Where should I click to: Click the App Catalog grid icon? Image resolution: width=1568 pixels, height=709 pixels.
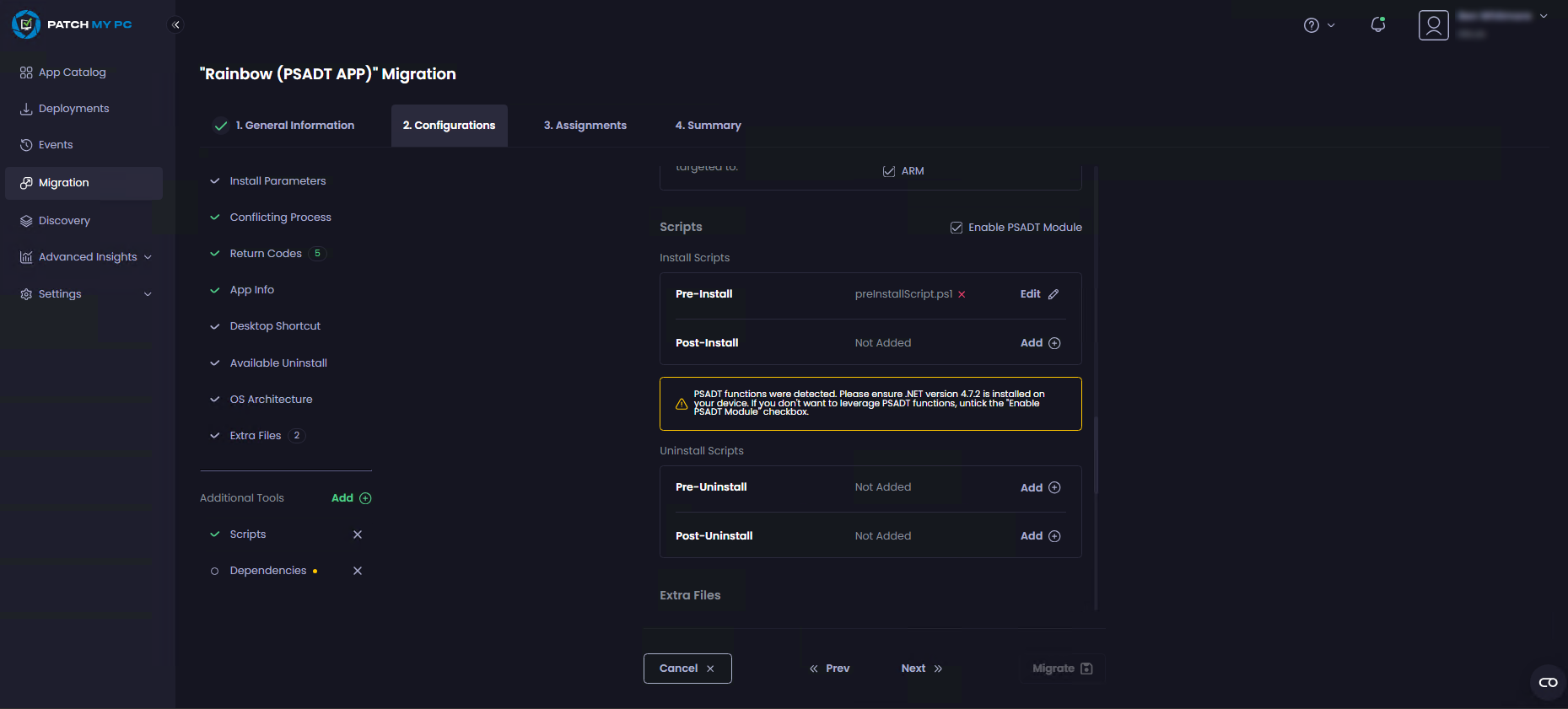(x=26, y=73)
